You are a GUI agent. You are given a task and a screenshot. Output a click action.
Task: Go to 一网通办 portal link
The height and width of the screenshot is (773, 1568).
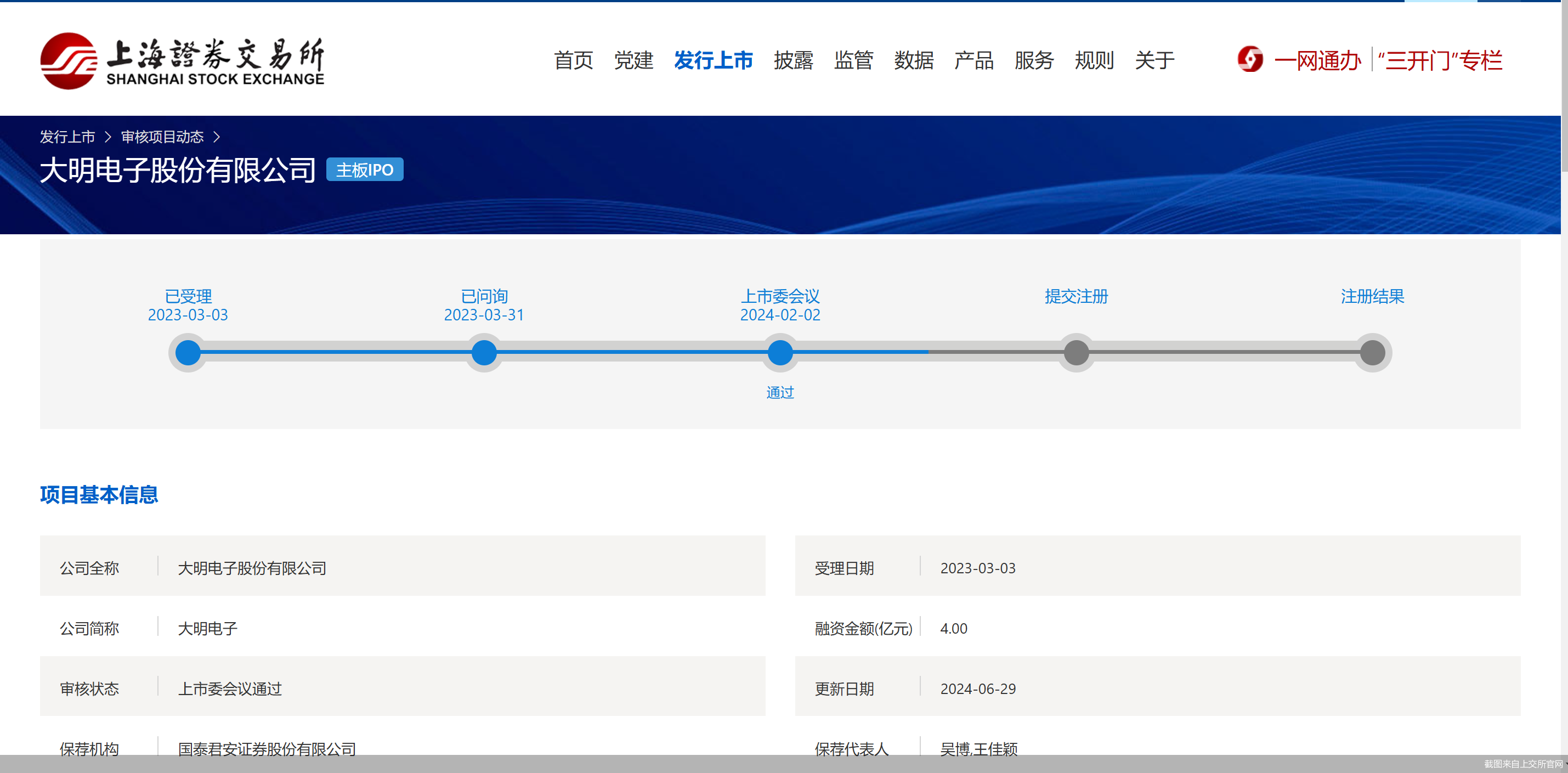click(x=1317, y=60)
